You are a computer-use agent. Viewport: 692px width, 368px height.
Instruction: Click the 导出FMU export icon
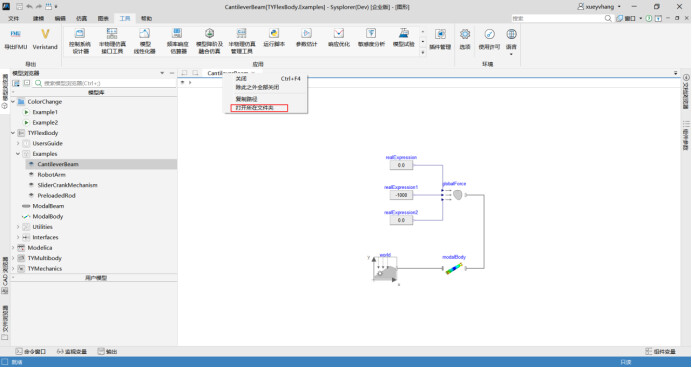coord(15,39)
